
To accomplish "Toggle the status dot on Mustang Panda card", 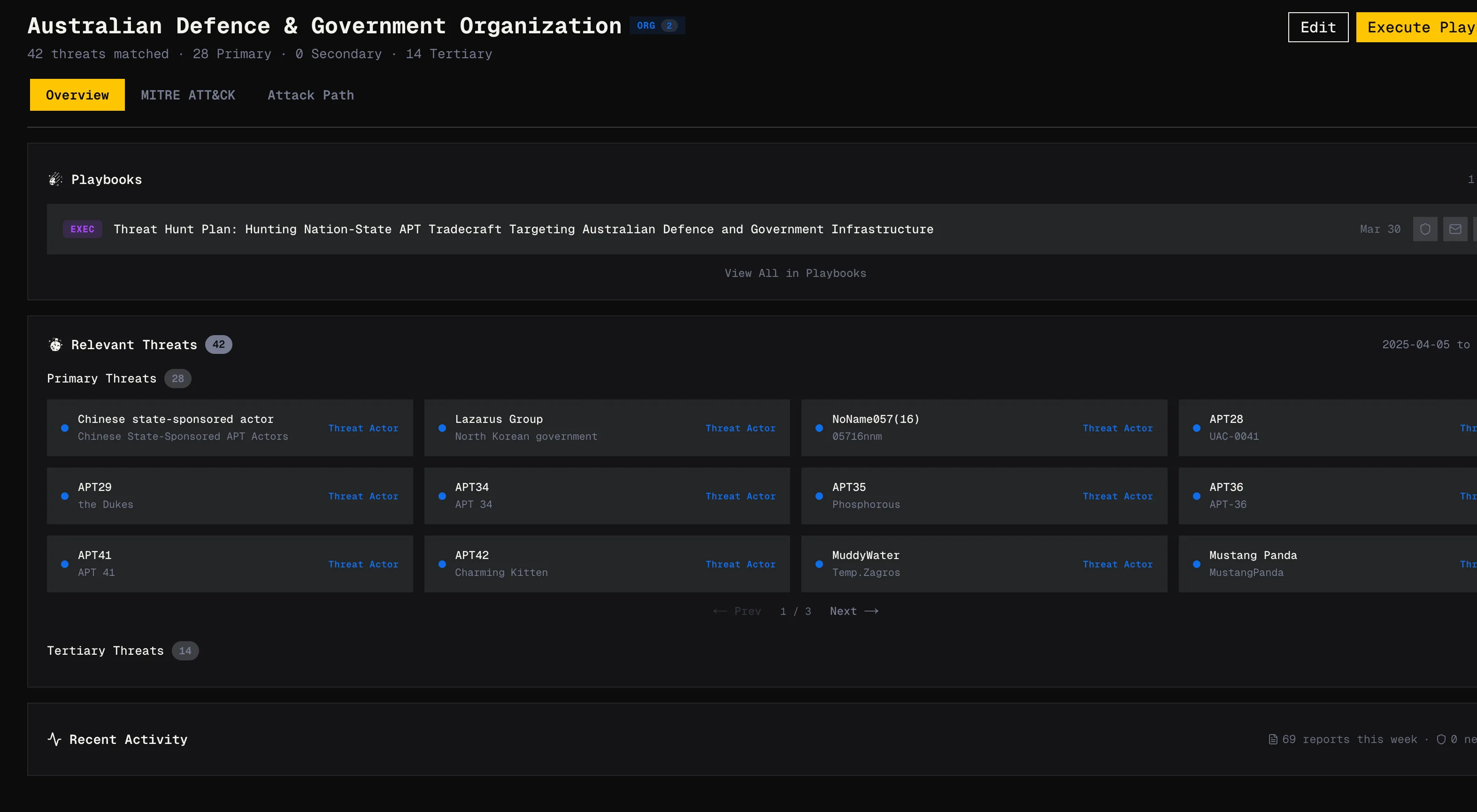I will [1197, 564].
